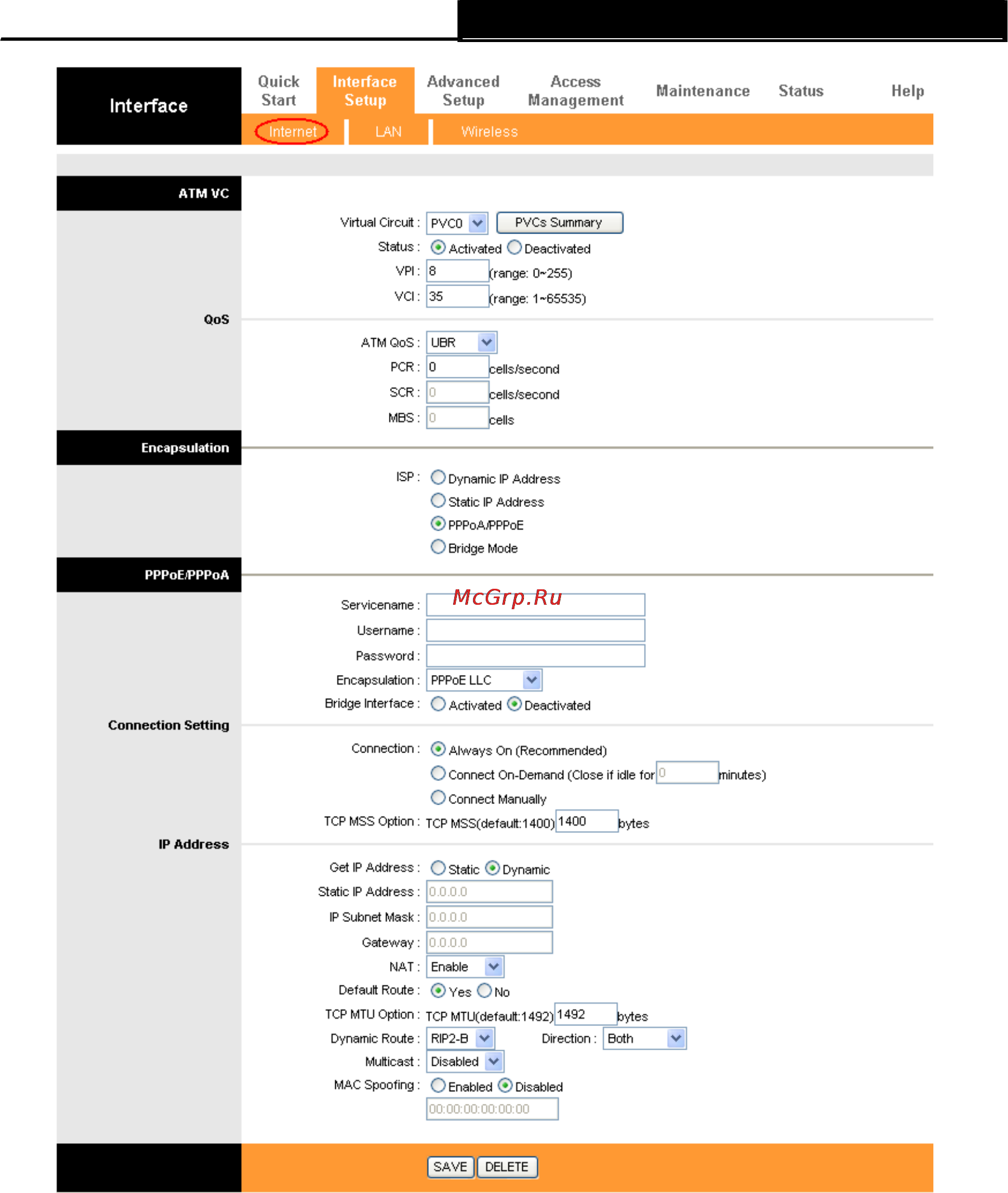Select the Activated status radio button
This screenshot has width=1008, height=1193.
(438, 247)
